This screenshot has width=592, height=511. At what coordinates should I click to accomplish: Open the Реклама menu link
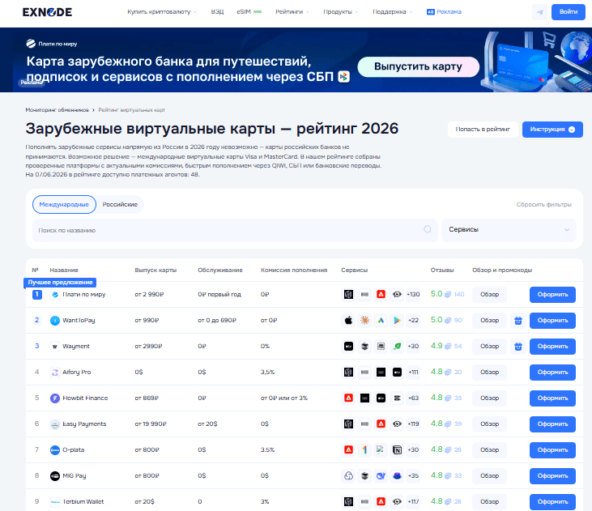point(444,12)
